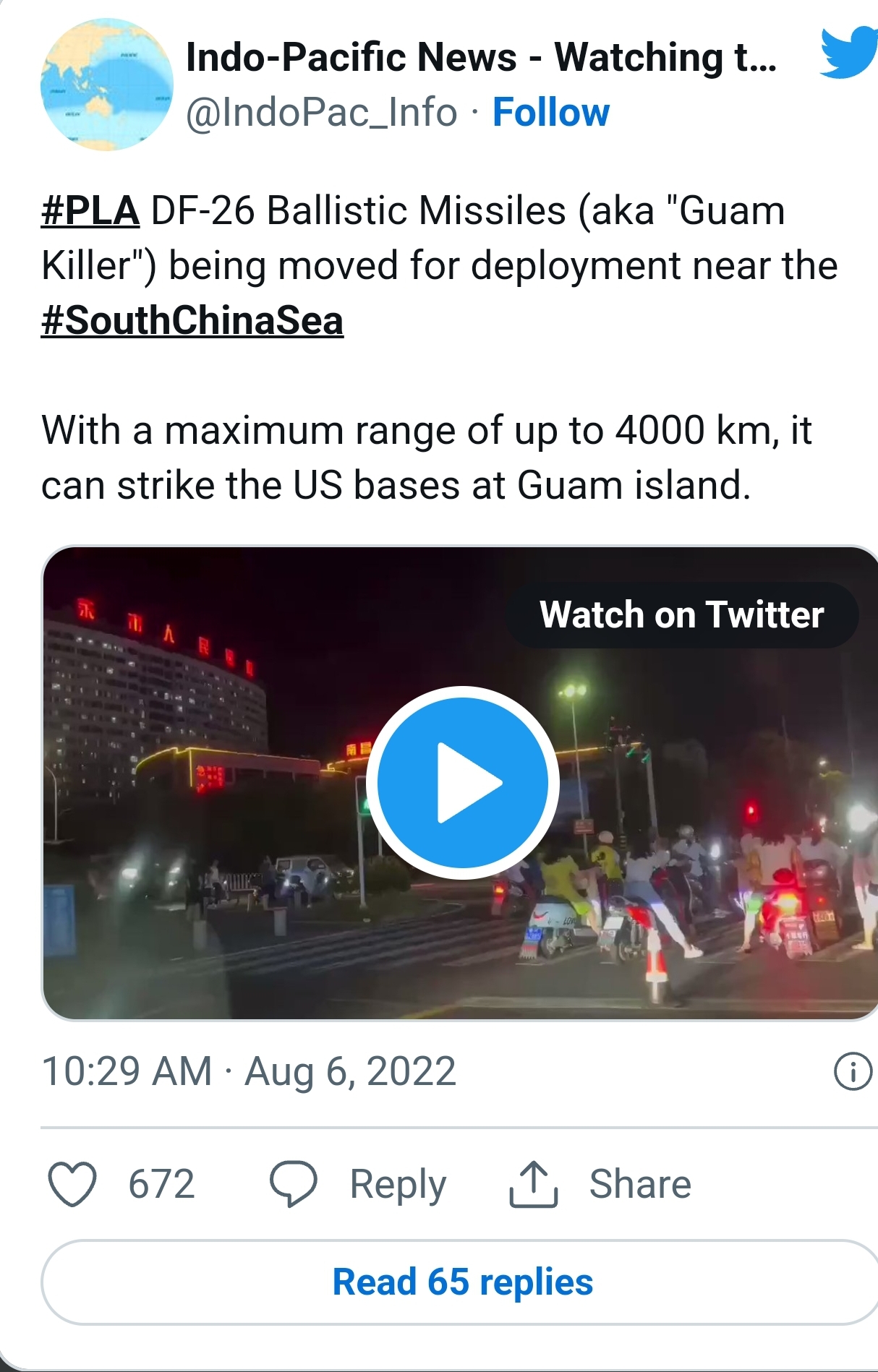Click the tweet text about 4000 km range

click(x=427, y=458)
